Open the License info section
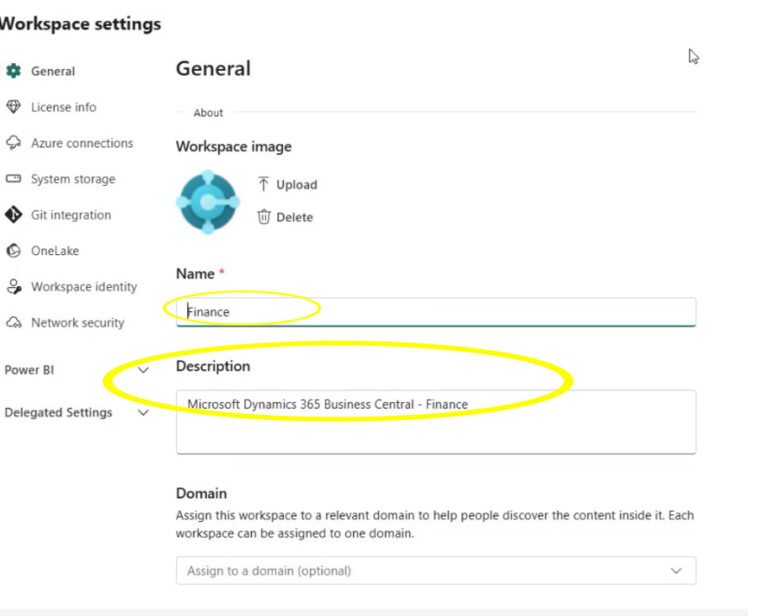Viewport: 768px width, 616px height. click(64, 107)
